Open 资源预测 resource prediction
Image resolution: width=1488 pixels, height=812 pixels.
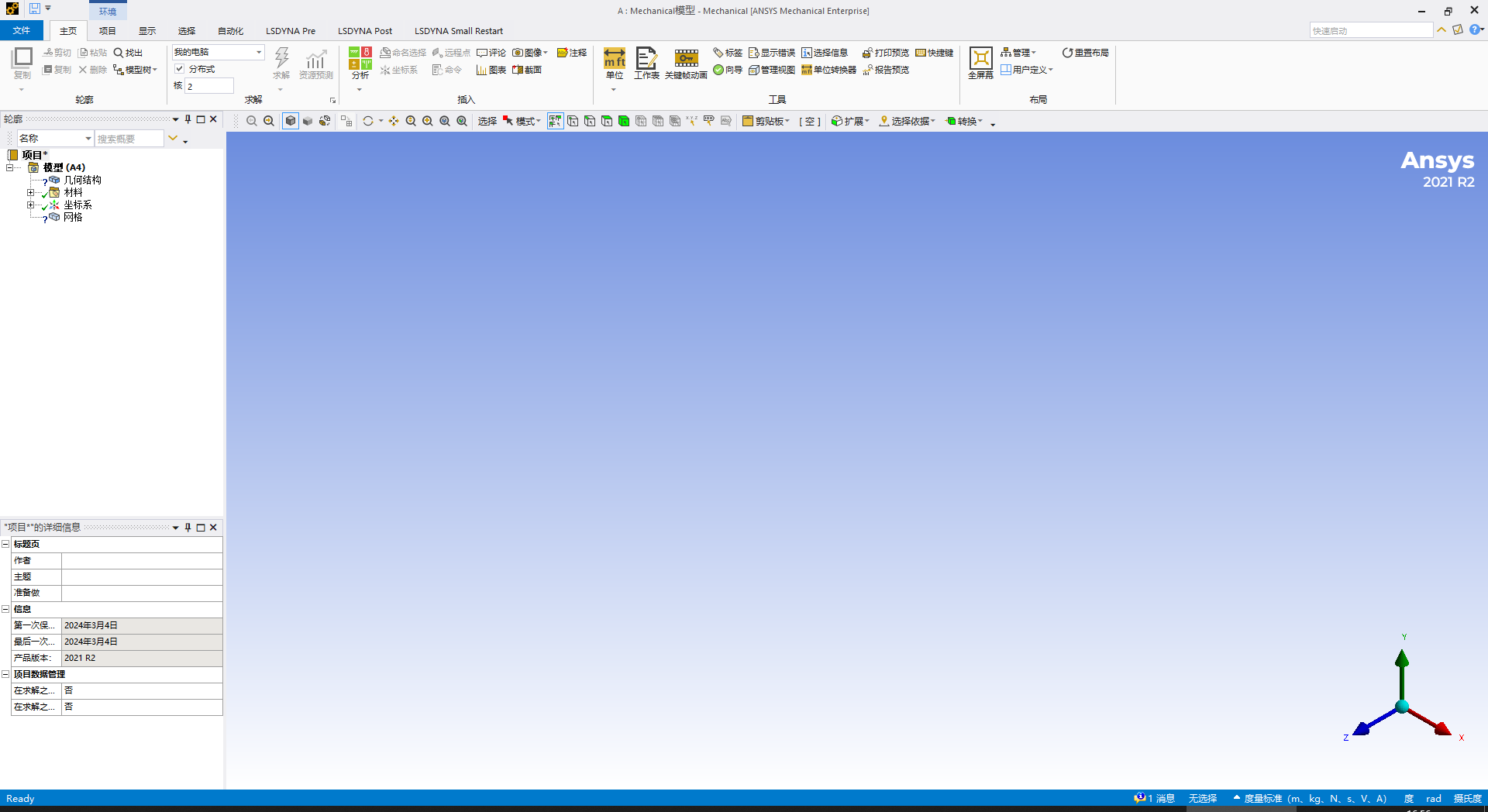click(x=315, y=62)
